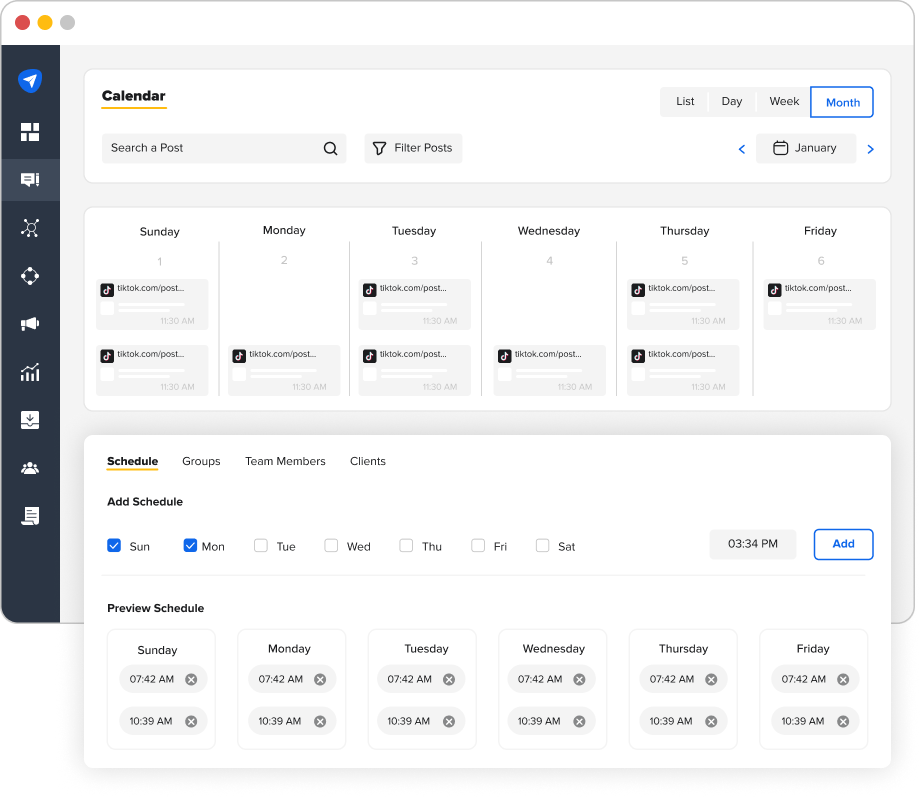Enable the Wed day checkbox
Image resolution: width=921 pixels, height=799 pixels.
(x=331, y=546)
